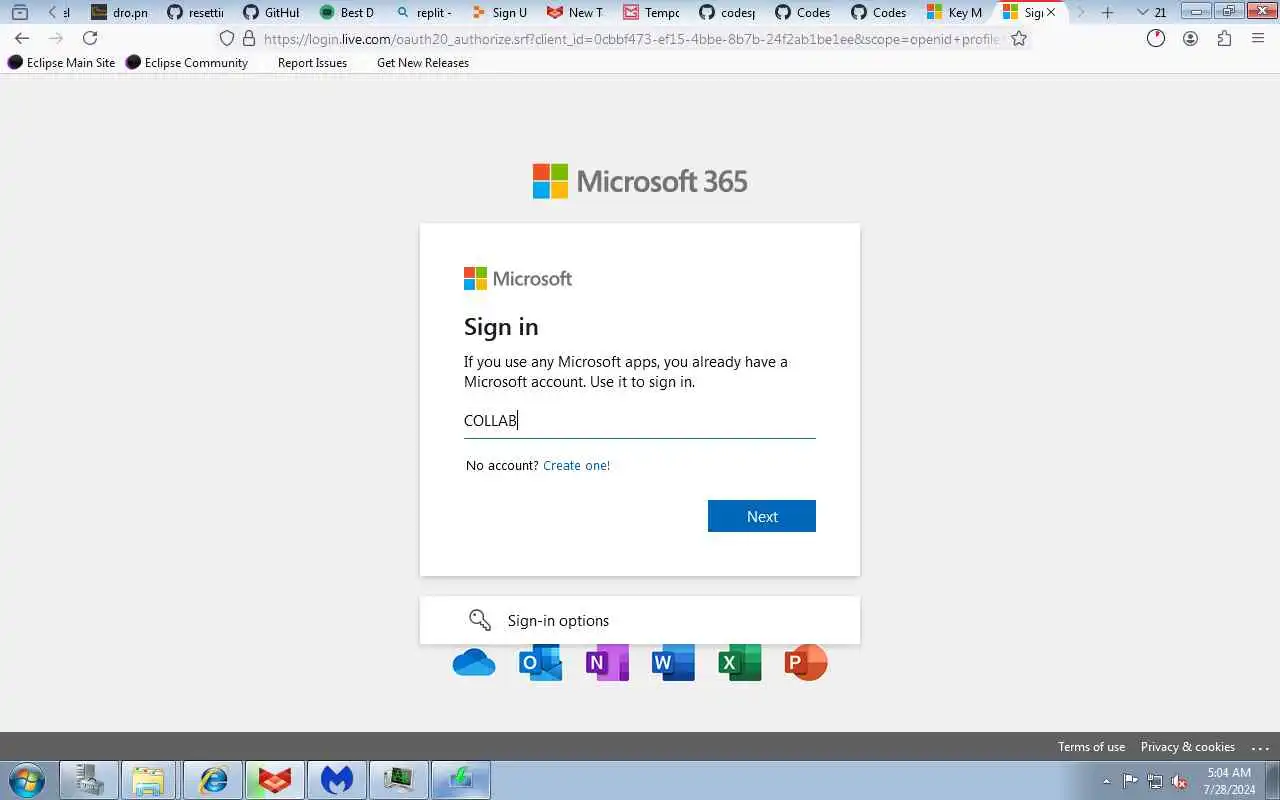Click the Show desktop strip beside the clock

1272,780
